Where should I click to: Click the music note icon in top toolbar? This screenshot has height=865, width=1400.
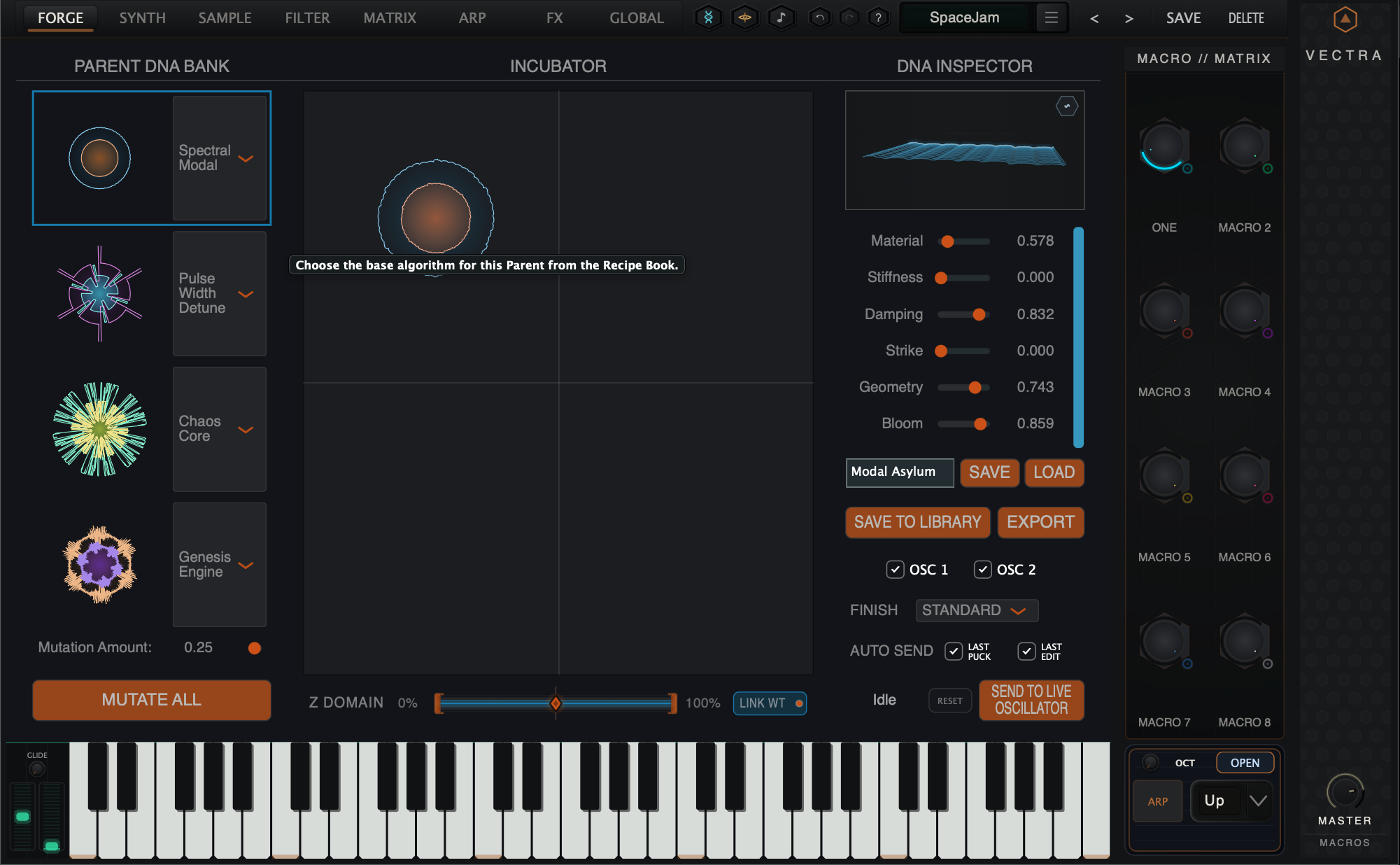(782, 18)
